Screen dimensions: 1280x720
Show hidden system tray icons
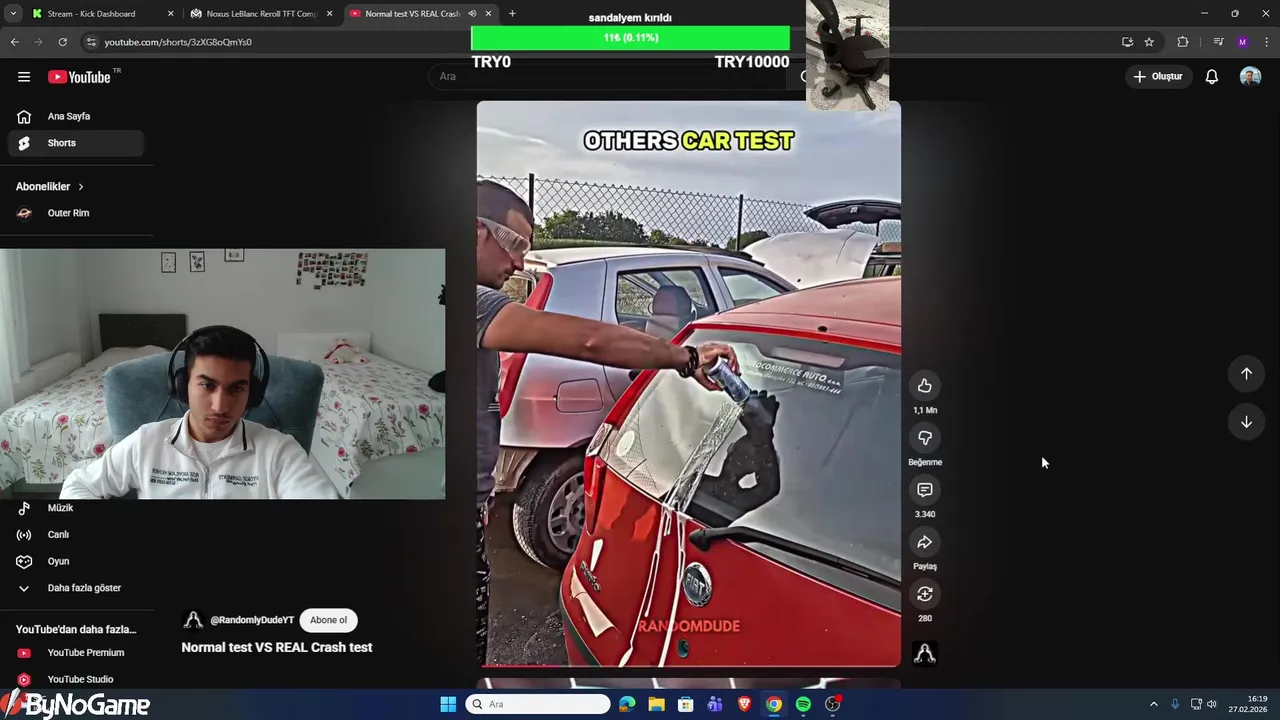pyautogui.click(x=1153, y=704)
